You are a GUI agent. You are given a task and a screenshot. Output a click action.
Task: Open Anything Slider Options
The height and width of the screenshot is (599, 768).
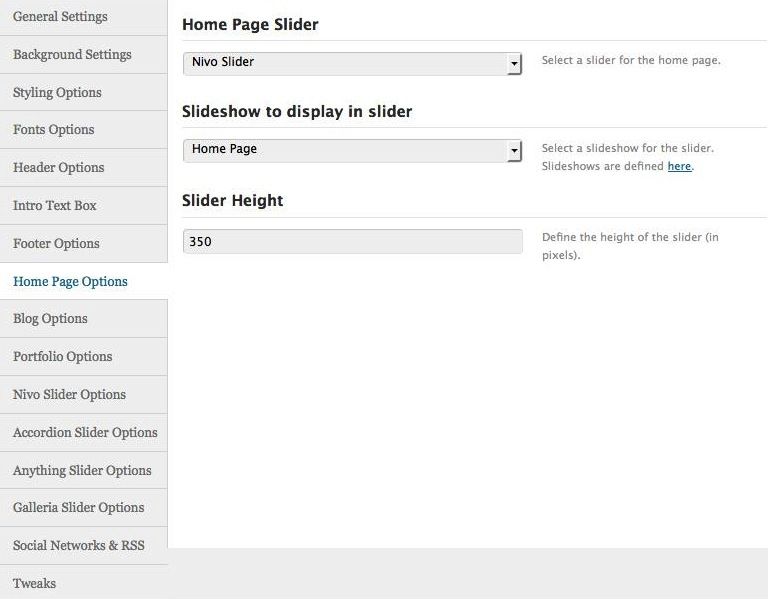pos(82,471)
